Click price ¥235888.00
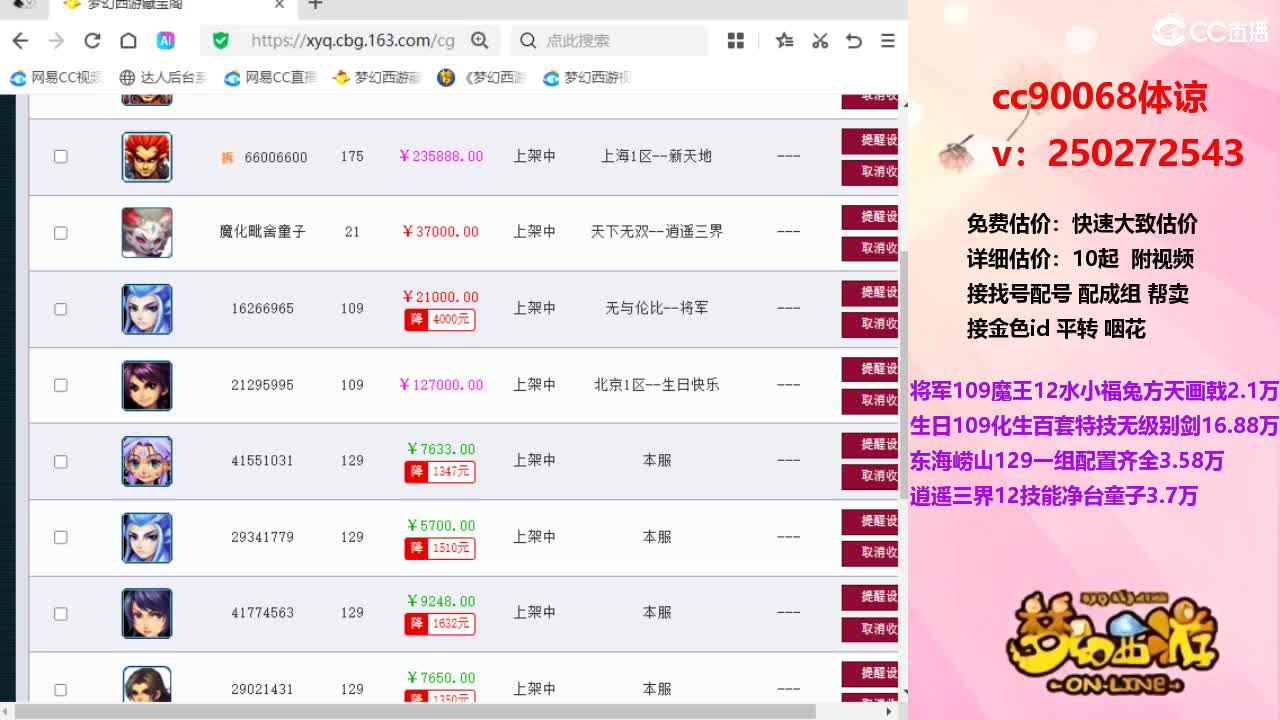Screen dimensions: 1280x720 (x=441, y=157)
